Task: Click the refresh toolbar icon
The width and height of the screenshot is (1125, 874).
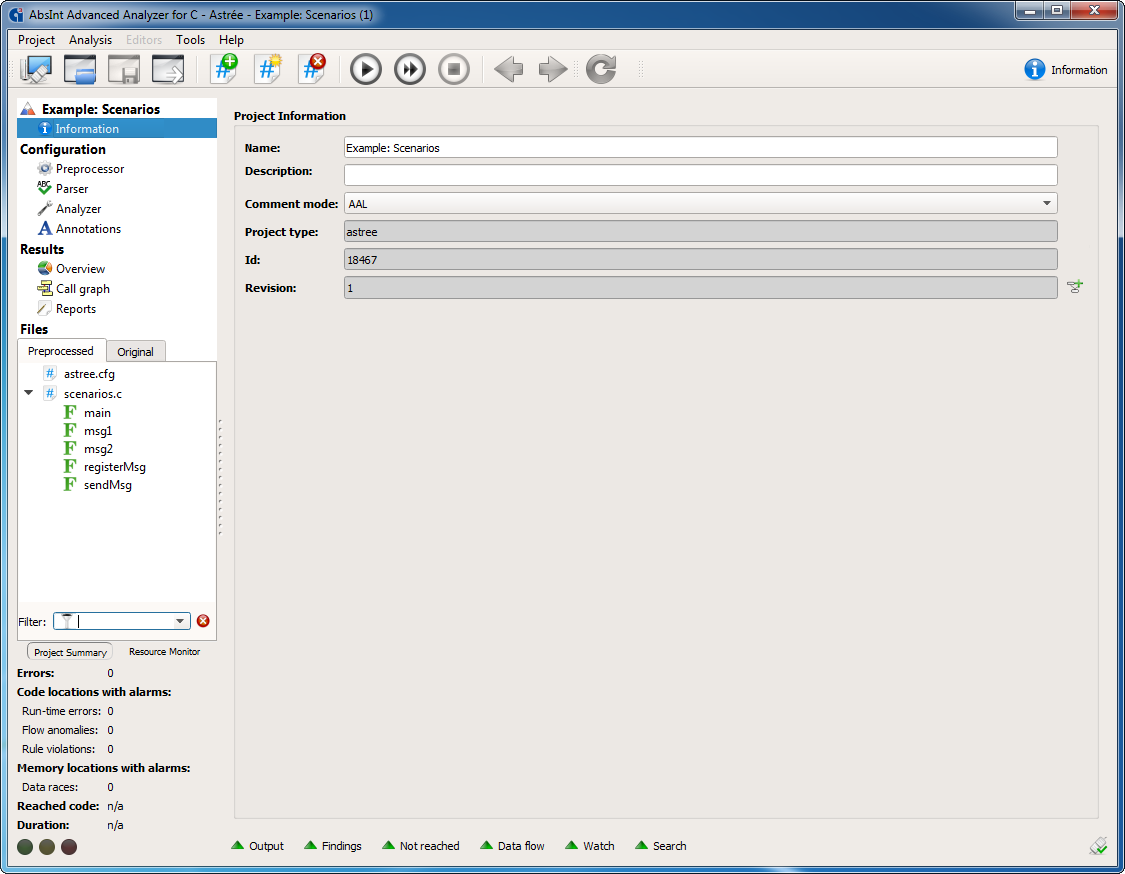Action: pyautogui.click(x=601, y=70)
